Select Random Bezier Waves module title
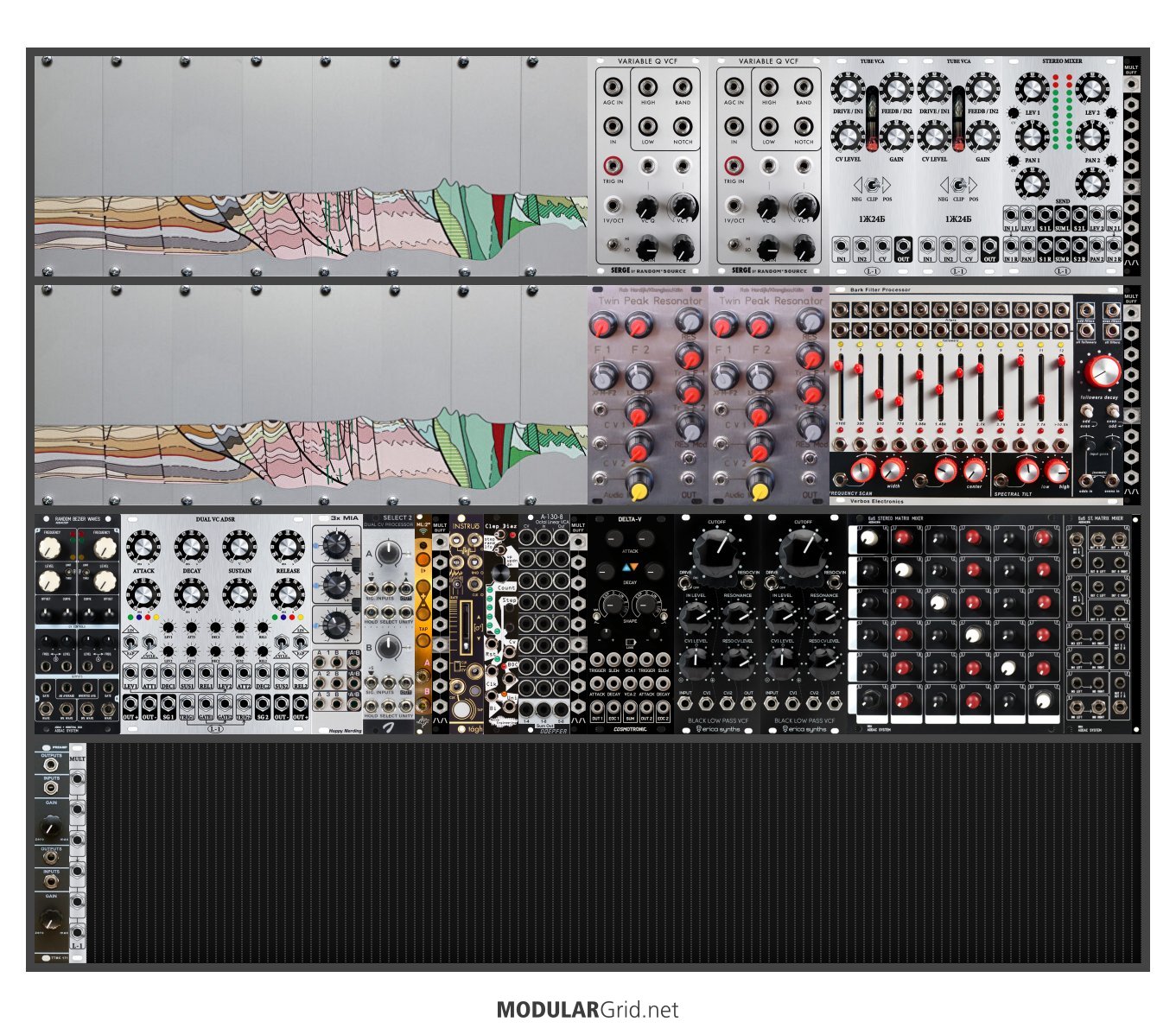 click(x=77, y=520)
